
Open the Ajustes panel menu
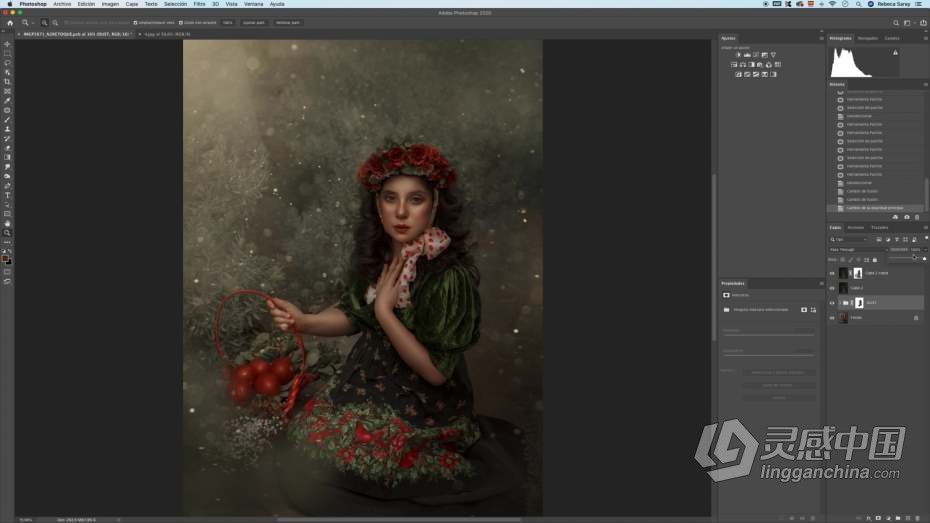coord(821,38)
